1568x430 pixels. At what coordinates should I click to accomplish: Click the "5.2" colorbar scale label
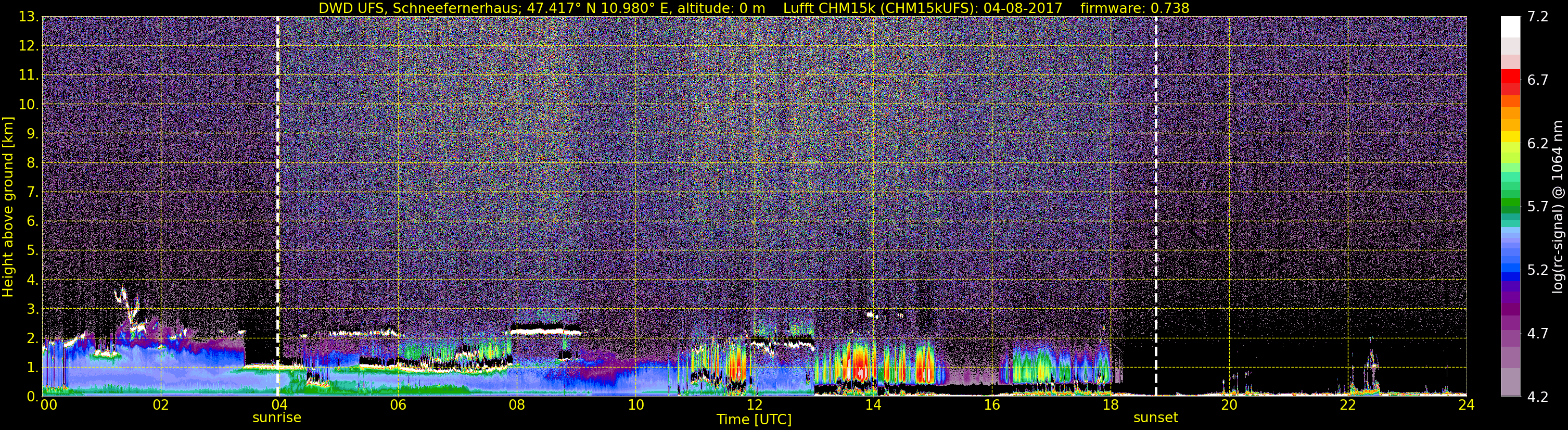(1538, 270)
